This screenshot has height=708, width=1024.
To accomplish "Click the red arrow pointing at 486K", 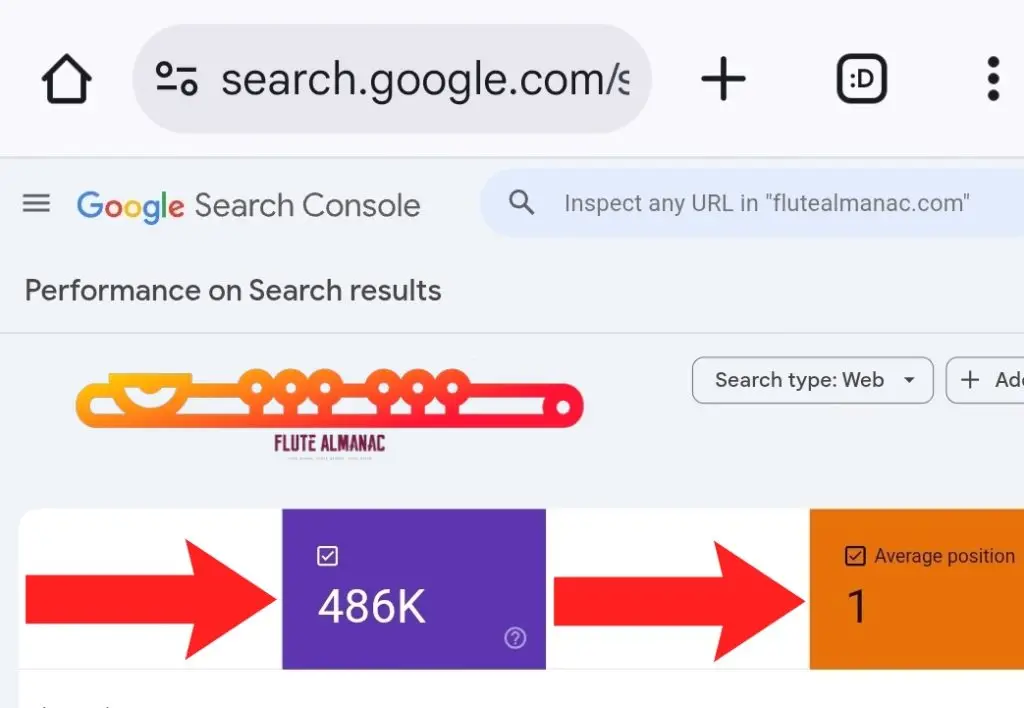I will [150, 600].
